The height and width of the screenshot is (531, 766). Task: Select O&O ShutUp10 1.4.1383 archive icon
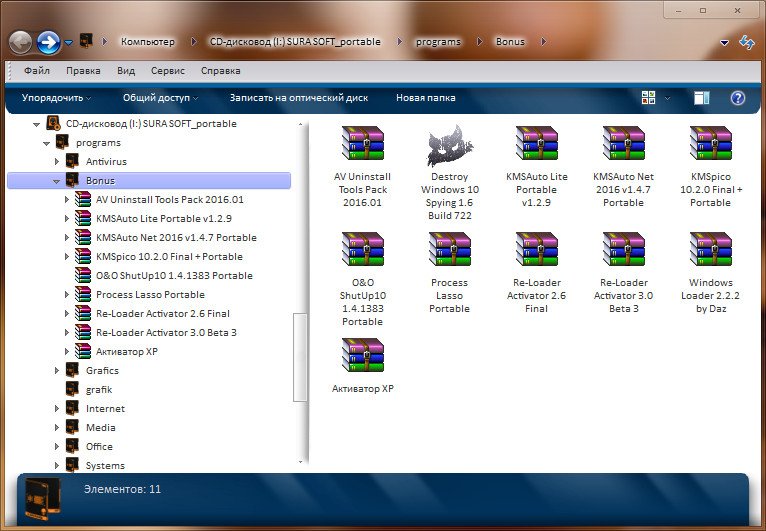pyautogui.click(x=362, y=249)
